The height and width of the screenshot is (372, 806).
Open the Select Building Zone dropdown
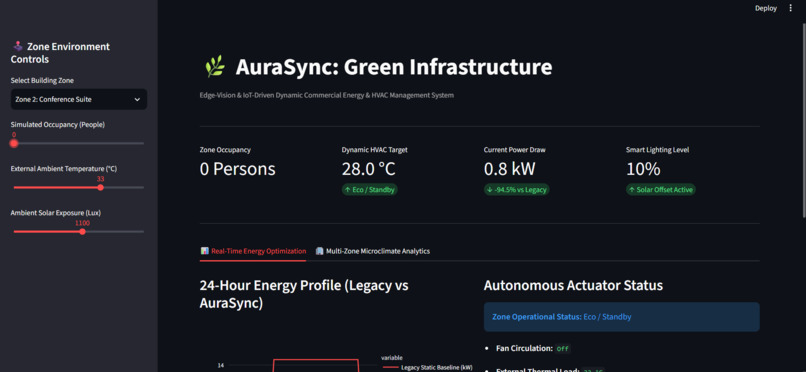click(x=79, y=99)
